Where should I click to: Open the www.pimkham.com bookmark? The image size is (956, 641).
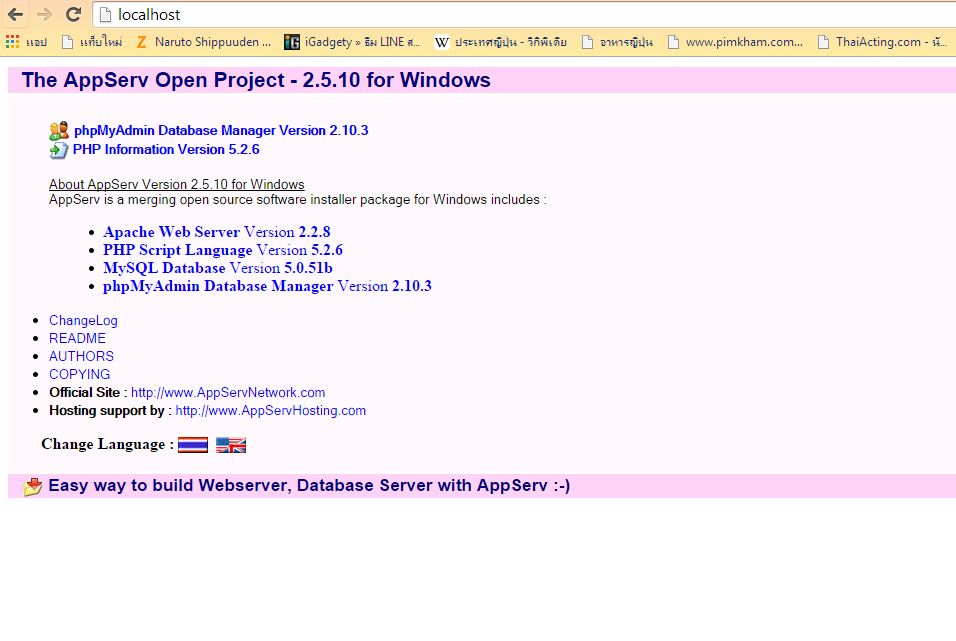(735, 41)
